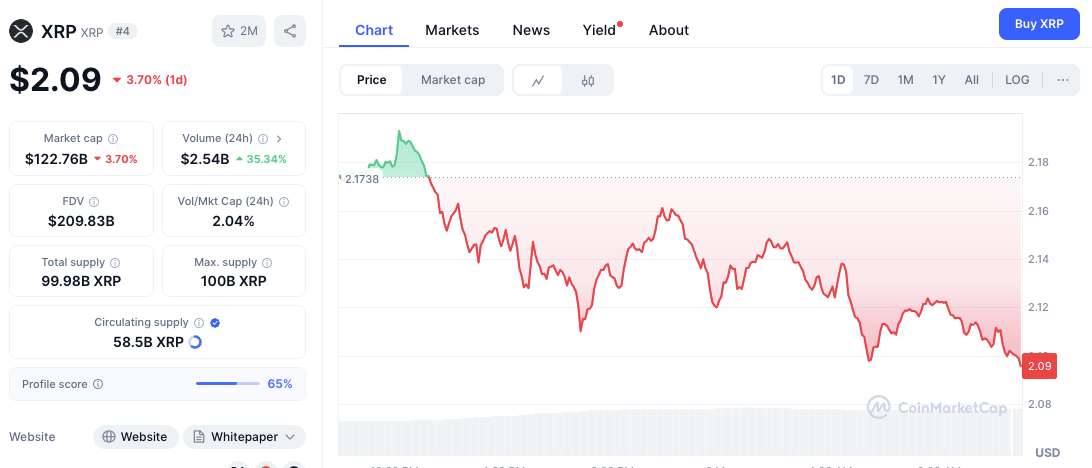1092x468 pixels.
Task: Switch to candlestick chart icon
Action: coord(588,80)
